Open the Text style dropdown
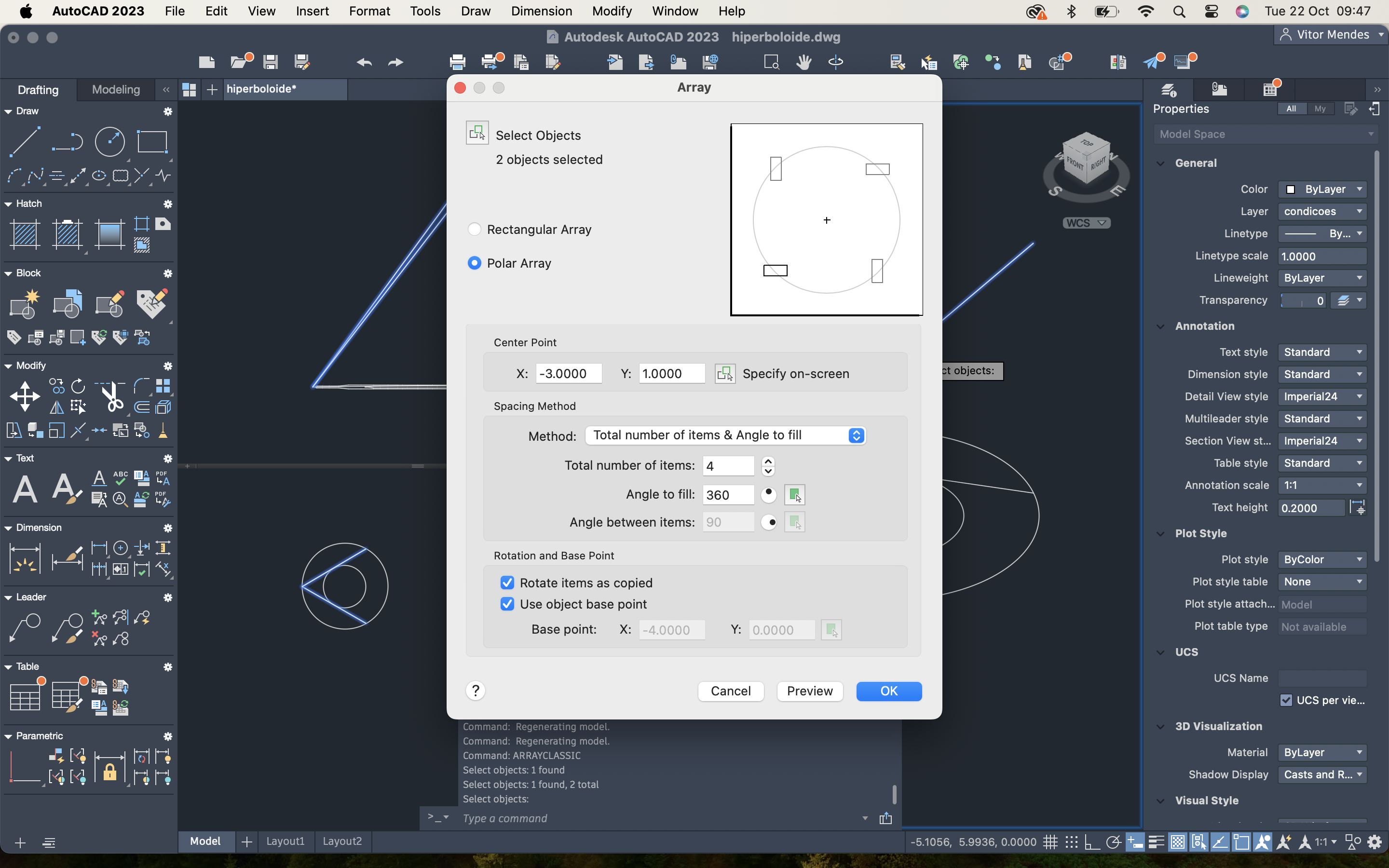 tap(1322, 352)
